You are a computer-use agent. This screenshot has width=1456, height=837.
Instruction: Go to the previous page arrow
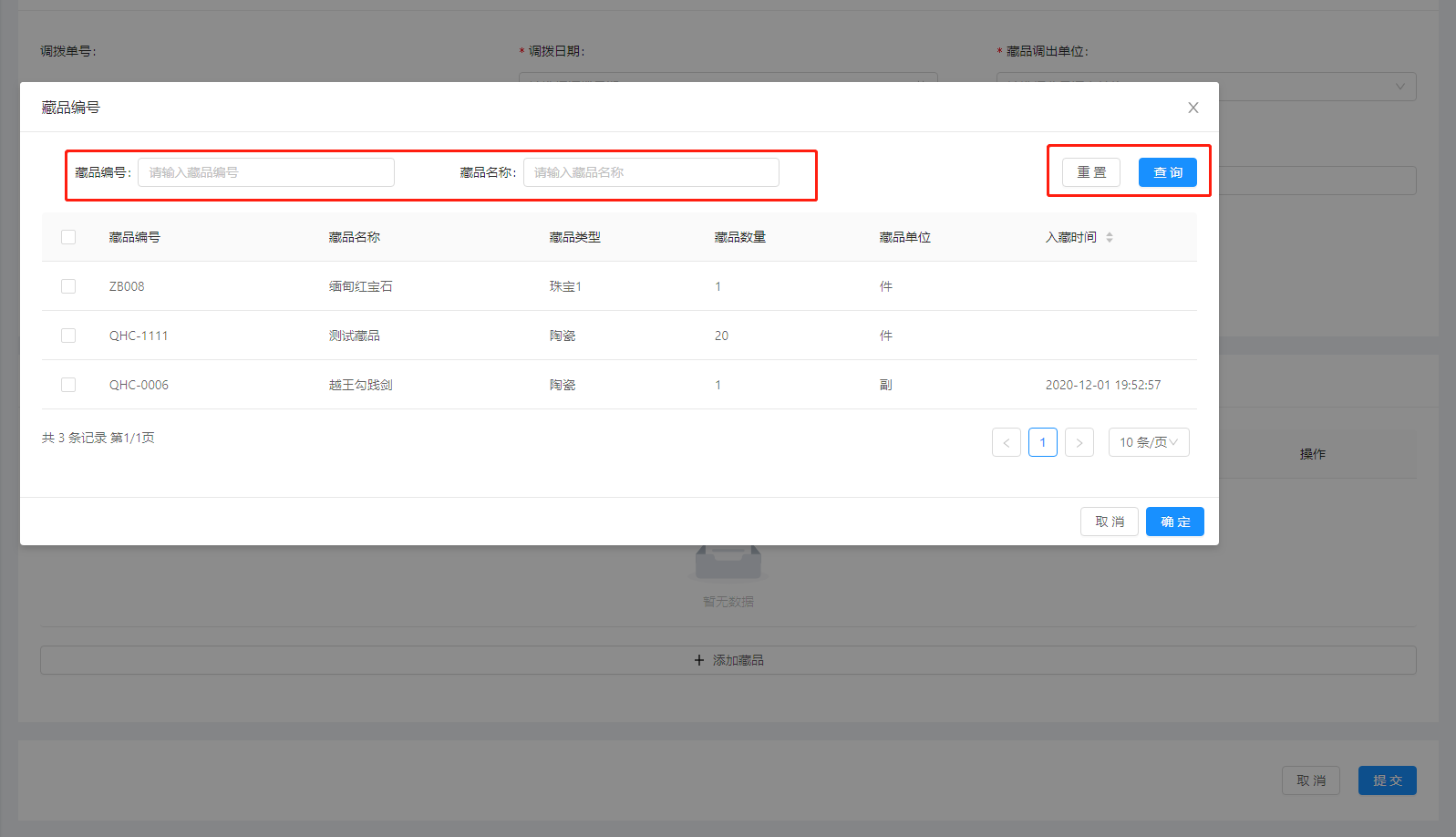[1007, 442]
